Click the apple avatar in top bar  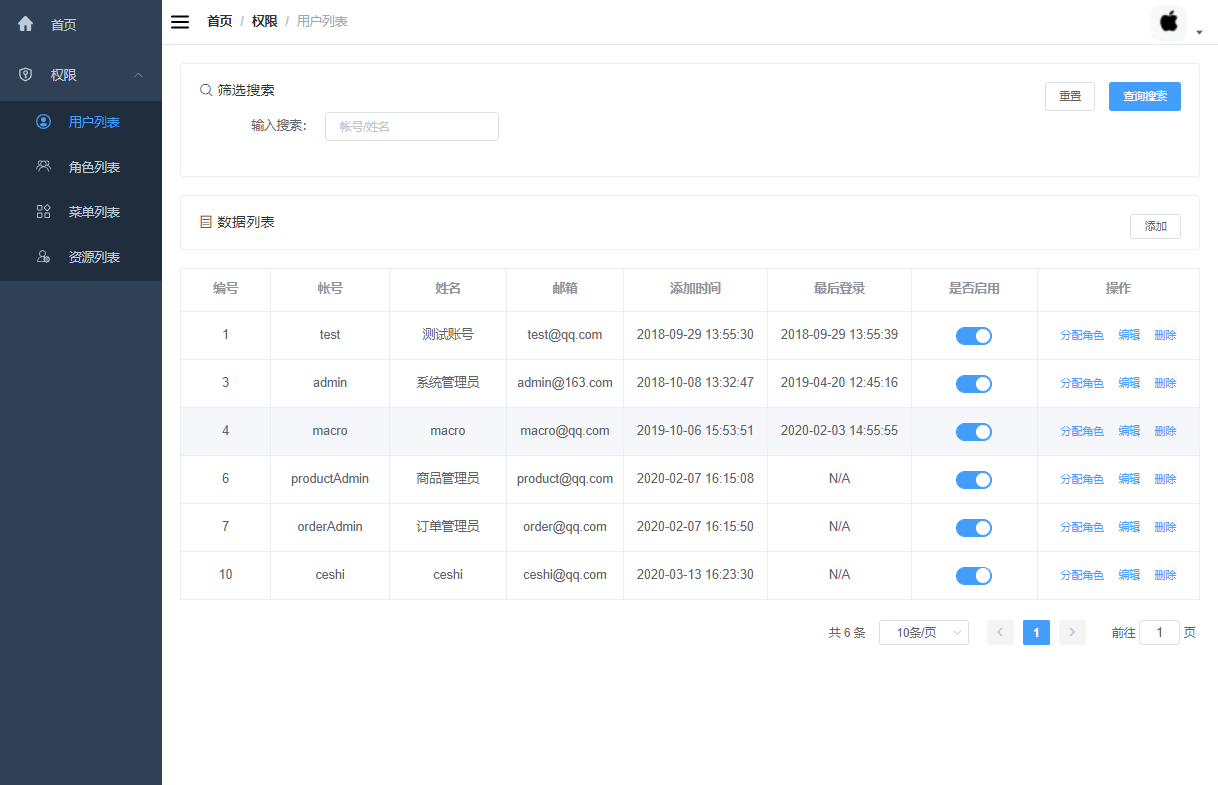tap(1168, 21)
